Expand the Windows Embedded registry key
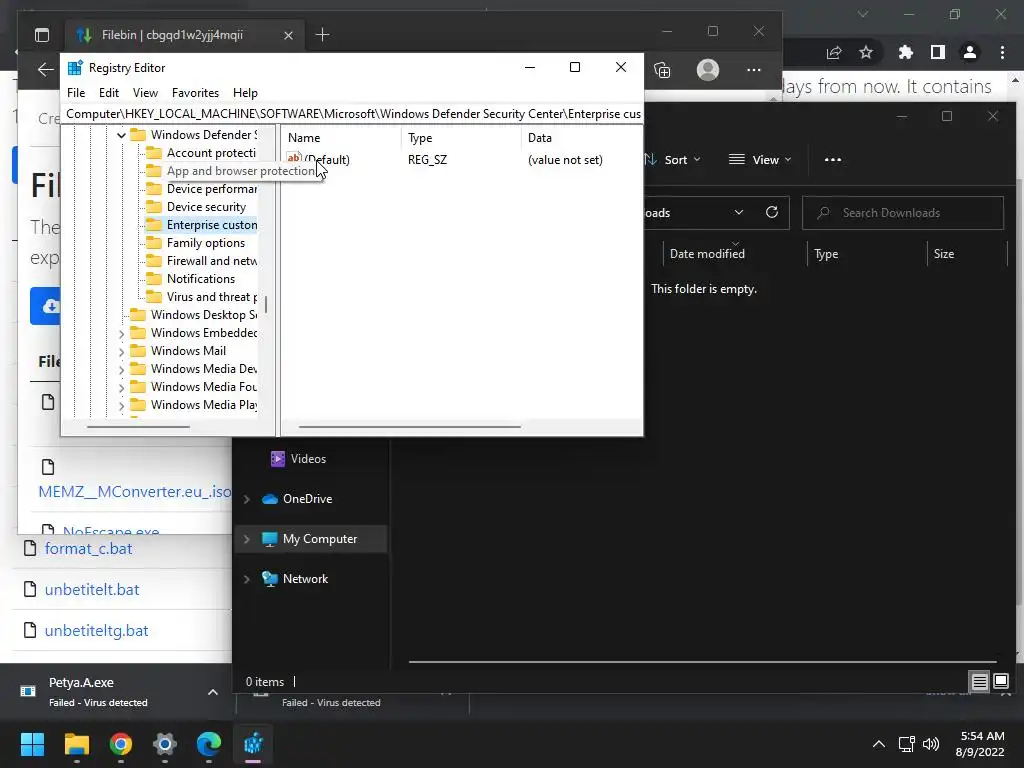 coord(121,333)
